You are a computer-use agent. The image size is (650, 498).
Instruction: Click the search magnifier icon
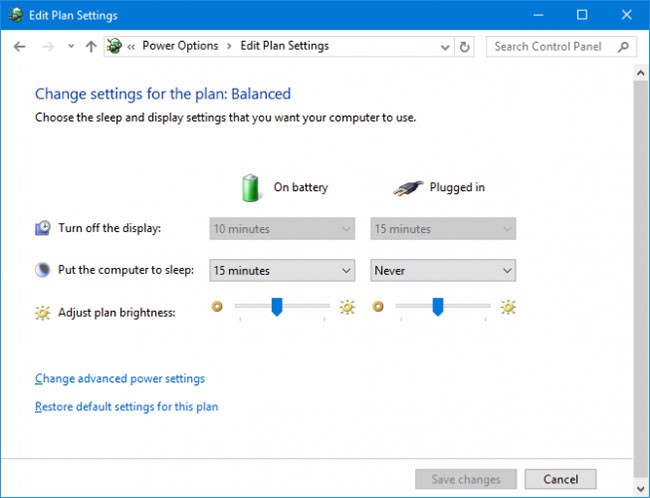click(x=623, y=46)
